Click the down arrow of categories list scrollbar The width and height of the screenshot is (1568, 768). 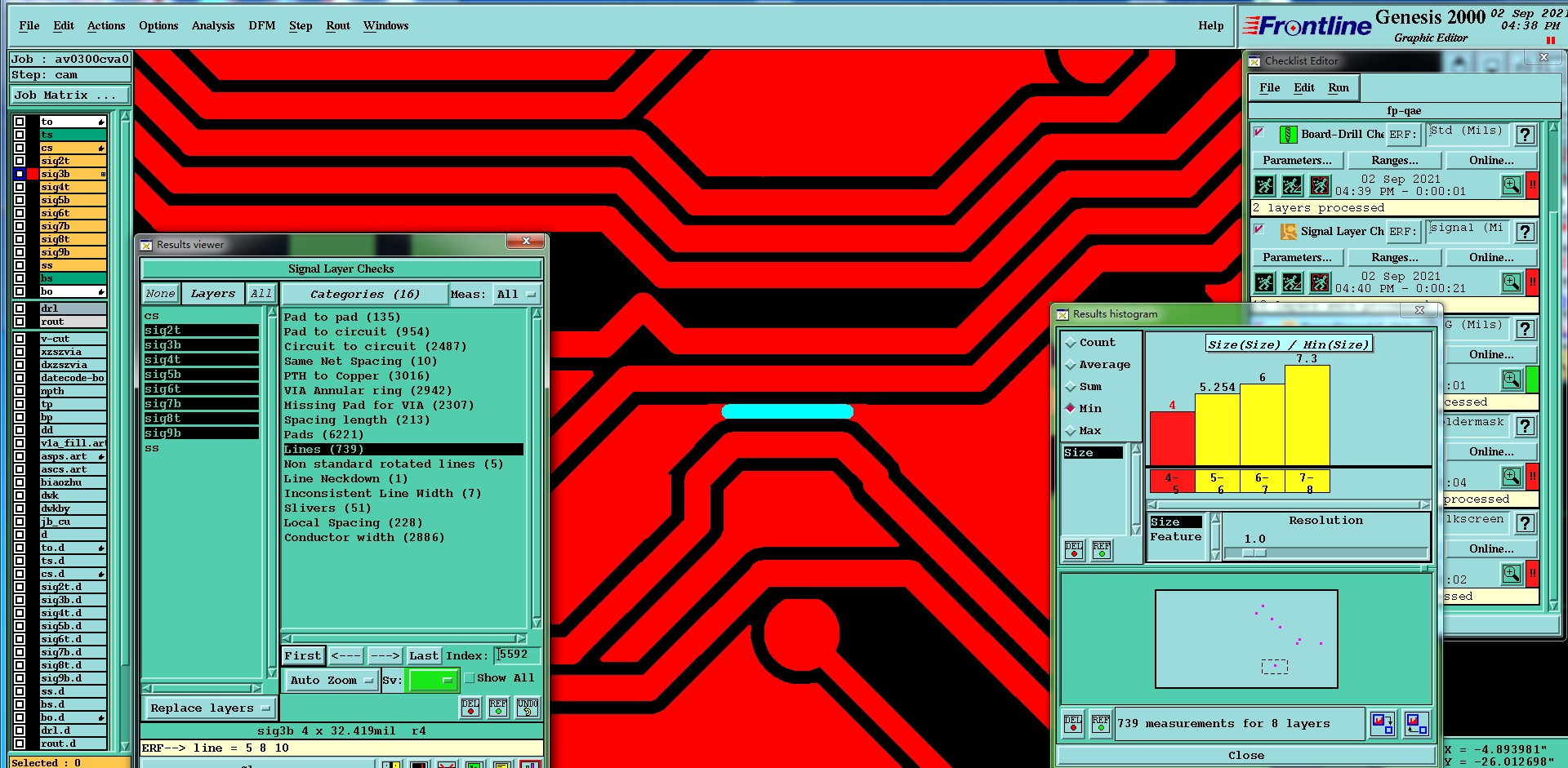pos(537,623)
